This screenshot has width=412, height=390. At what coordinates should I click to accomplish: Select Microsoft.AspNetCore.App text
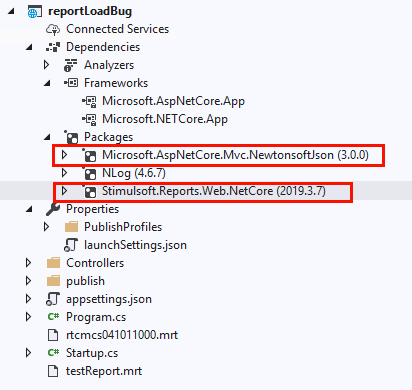pyautogui.click(x=173, y=101)
